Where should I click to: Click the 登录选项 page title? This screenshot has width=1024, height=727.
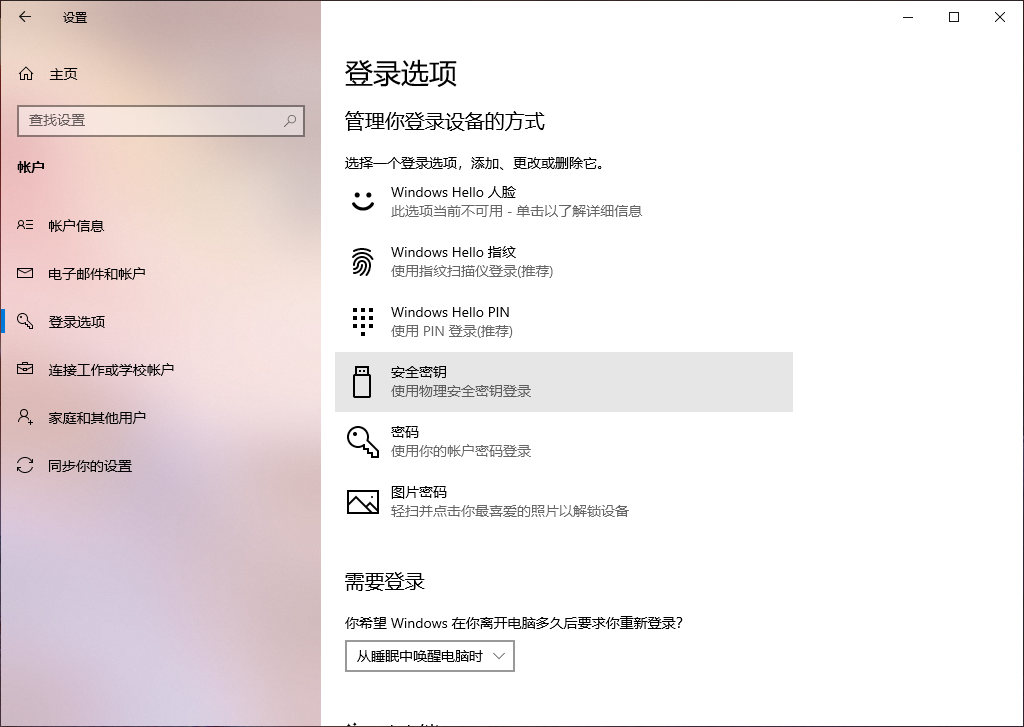click(400, 73)
